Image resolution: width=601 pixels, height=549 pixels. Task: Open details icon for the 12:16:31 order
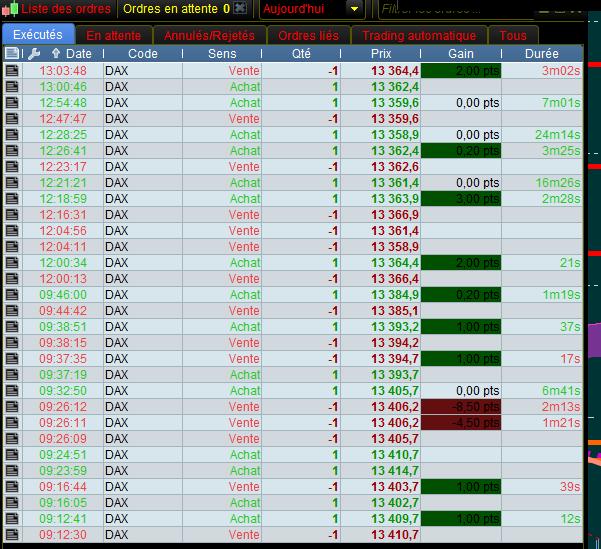(12, 215)
